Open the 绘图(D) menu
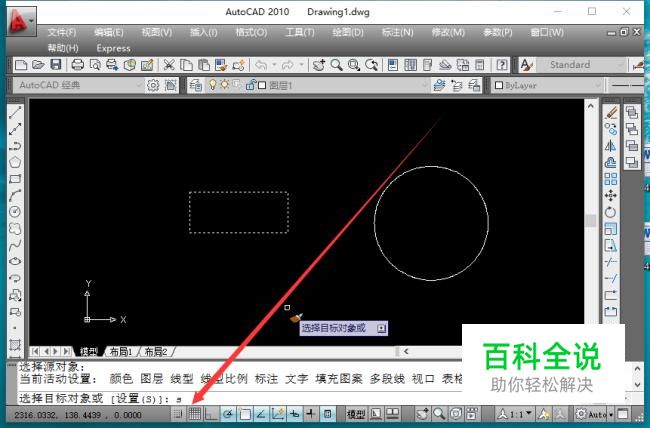This screenshot has width=650, height=428. point(348,32)
